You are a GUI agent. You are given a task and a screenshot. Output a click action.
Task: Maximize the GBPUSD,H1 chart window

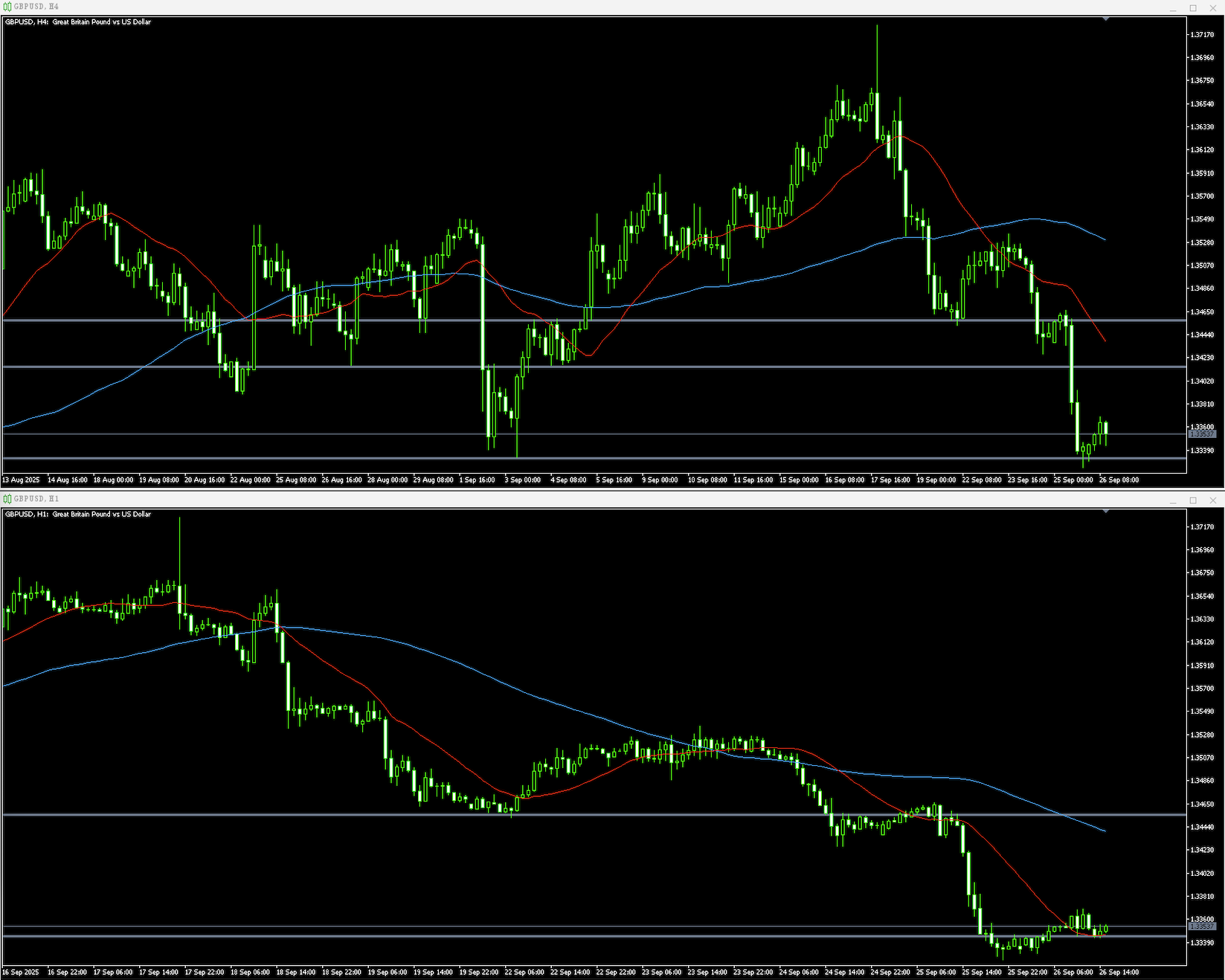pyautogui.click(x=1193, y=500)
